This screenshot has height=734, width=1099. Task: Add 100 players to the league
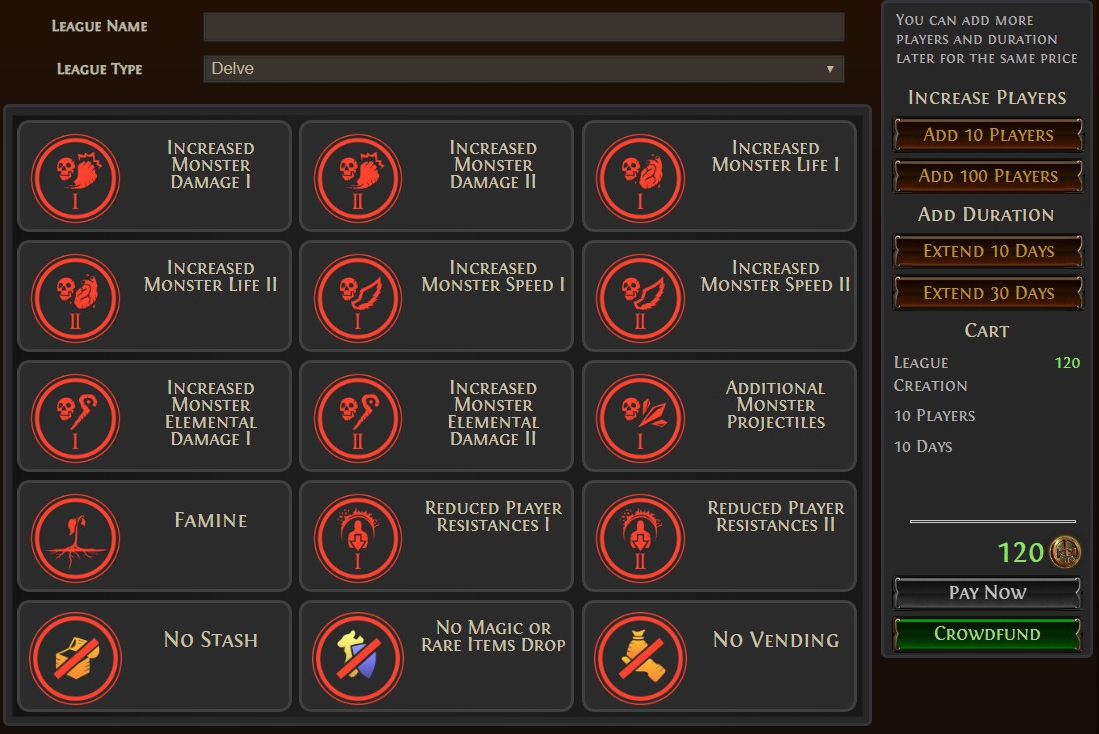[x=988, y=175]
